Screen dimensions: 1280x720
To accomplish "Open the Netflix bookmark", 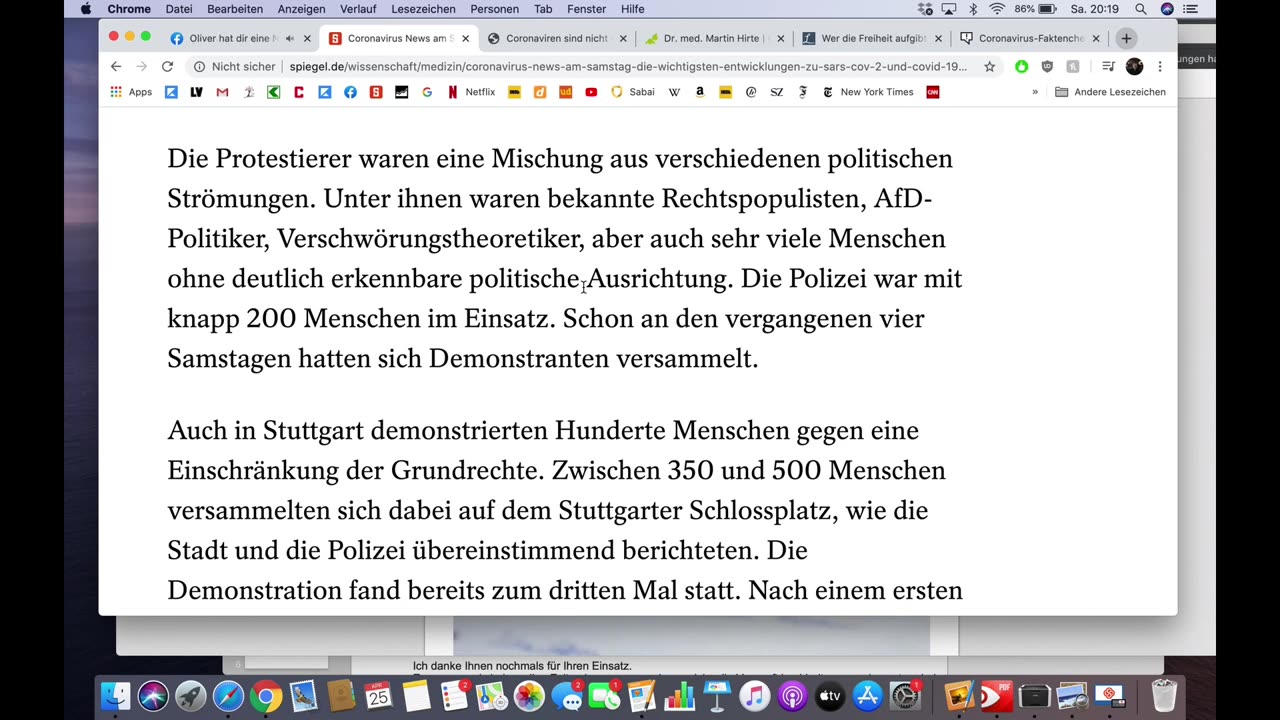I will (x=471, y=92).
